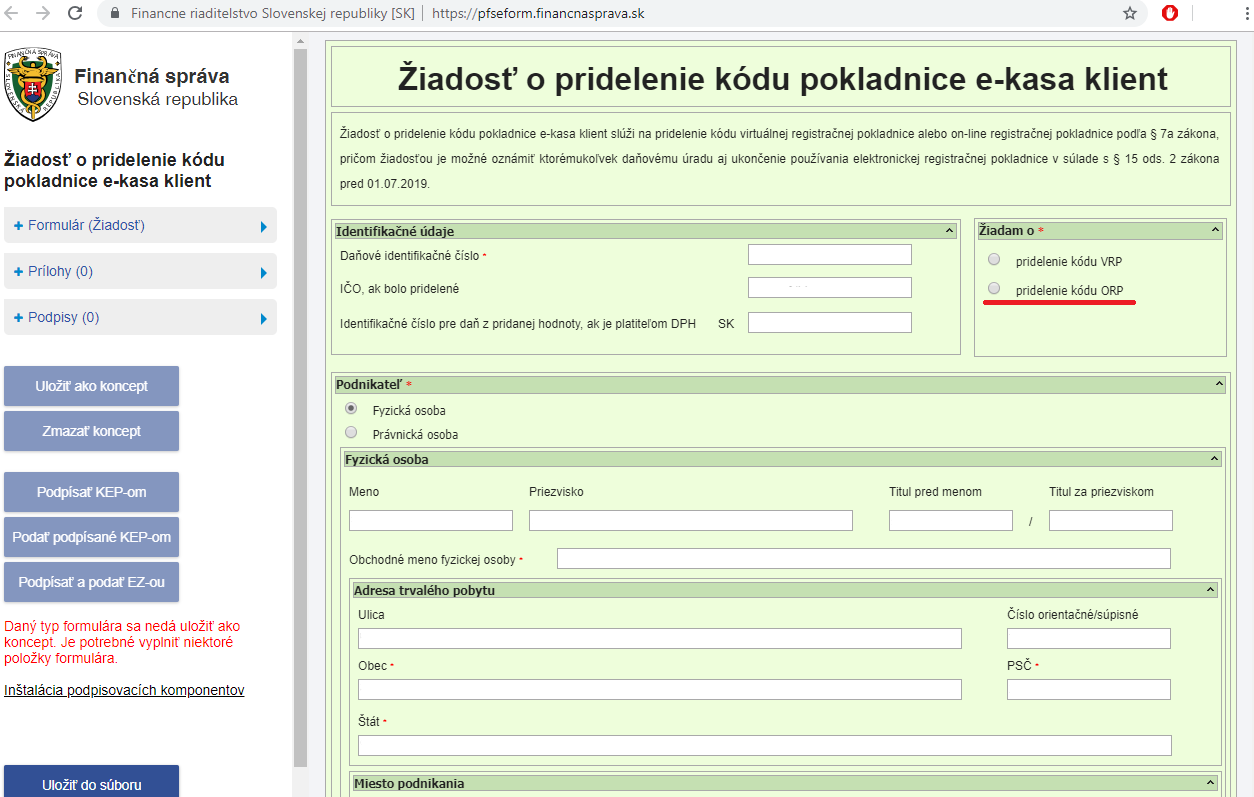
Task: Click Obchodné meno fyzickej osoby field
Action: pyautogui.click(x=864, y=558)
